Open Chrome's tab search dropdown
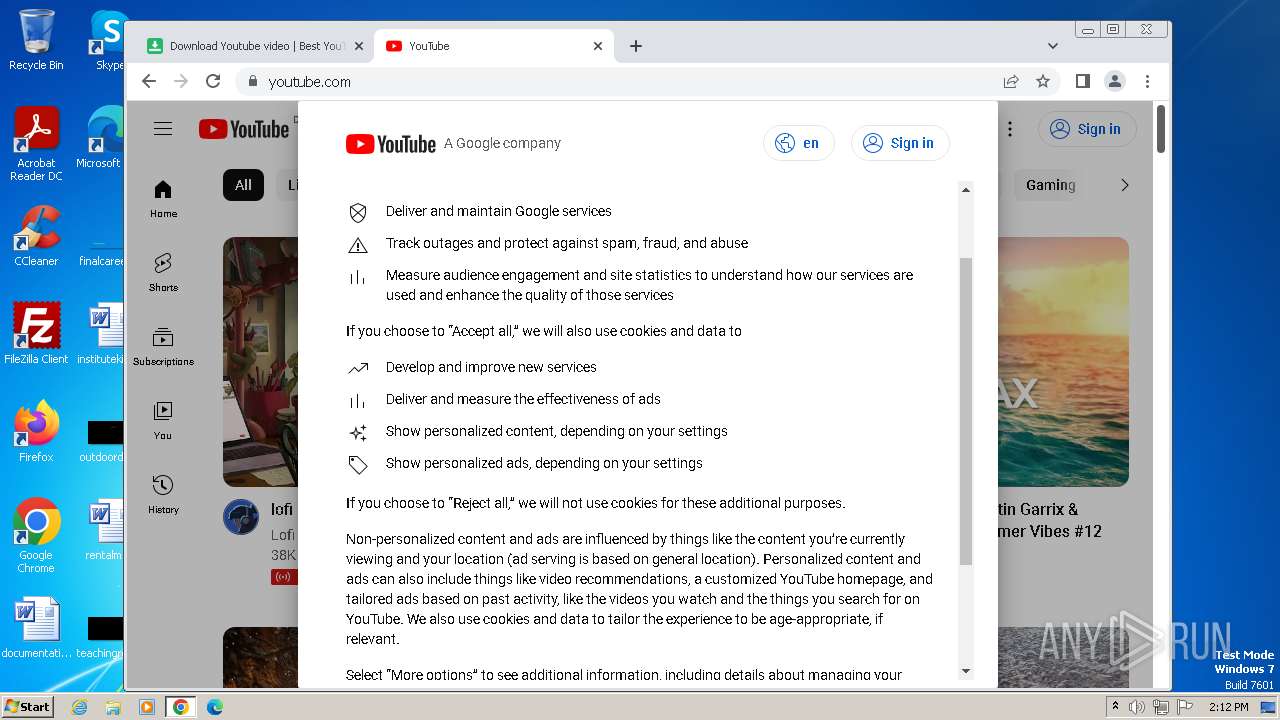Screen dimensions: 1280x720 (x=1053, y=46)
